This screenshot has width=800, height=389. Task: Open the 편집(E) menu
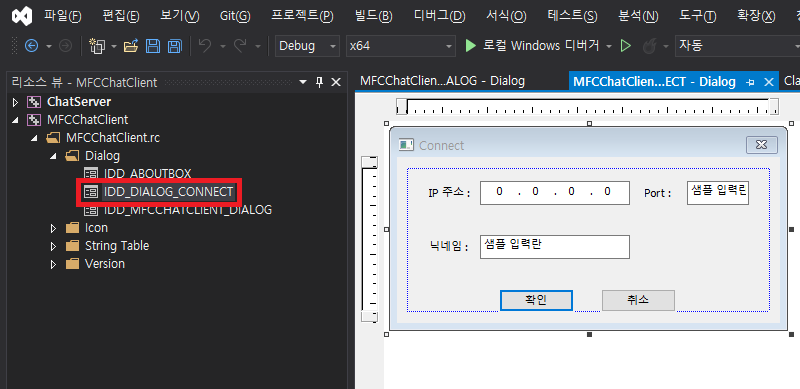coord(121,16)
